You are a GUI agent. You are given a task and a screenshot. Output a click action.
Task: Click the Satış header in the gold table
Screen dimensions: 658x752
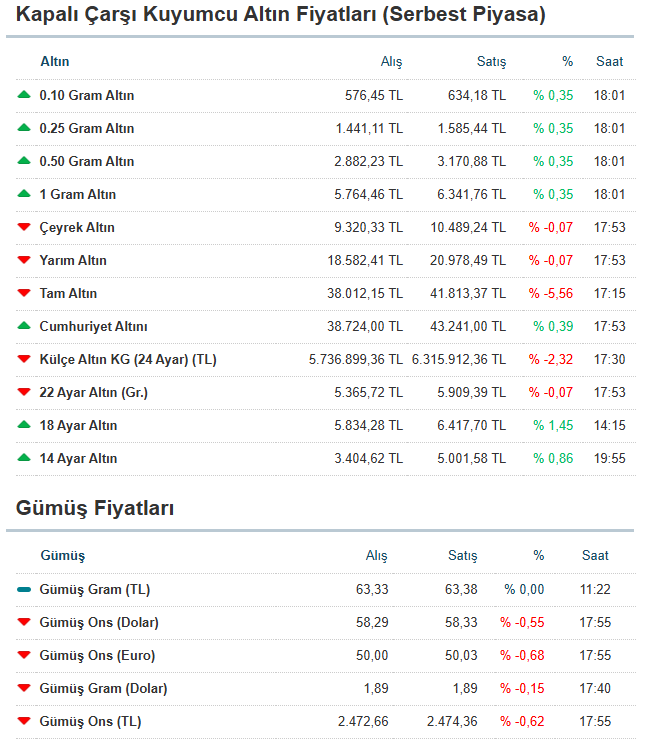click(x=490, y=61)
